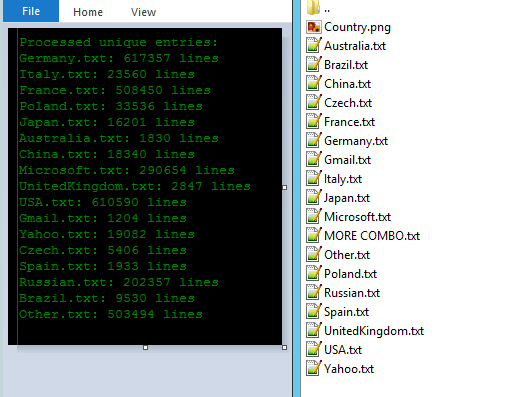Select the MORE COMBO.txt file name
The height and width of the screenshot is (397, 505).
coord(372,236)
